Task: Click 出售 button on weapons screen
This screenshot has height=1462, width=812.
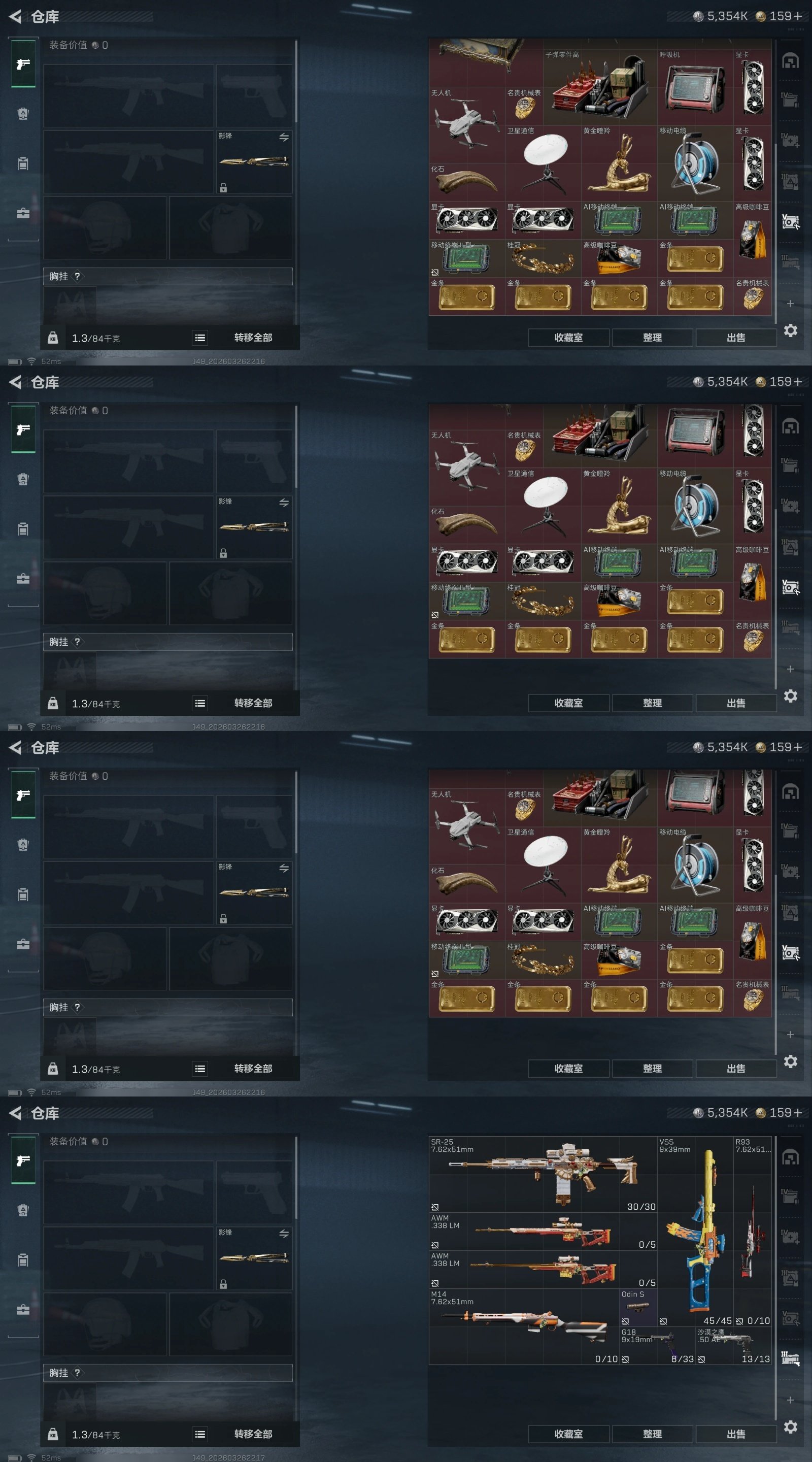Action: coord(736,1434)
